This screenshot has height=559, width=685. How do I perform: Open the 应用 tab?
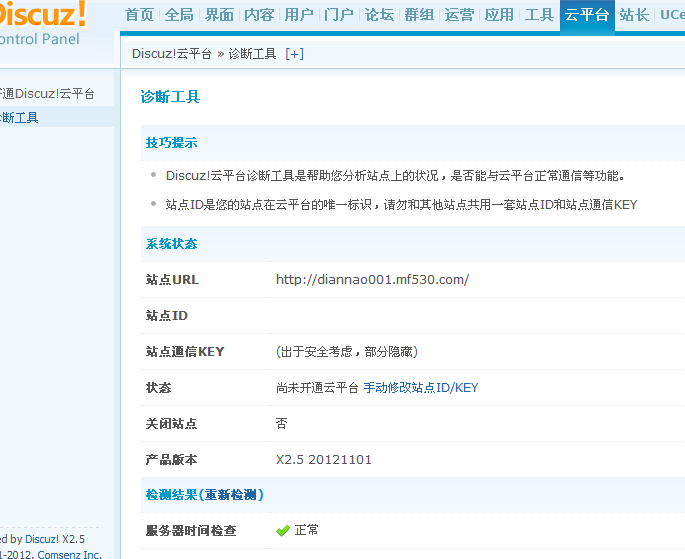[x=499, y=15]
